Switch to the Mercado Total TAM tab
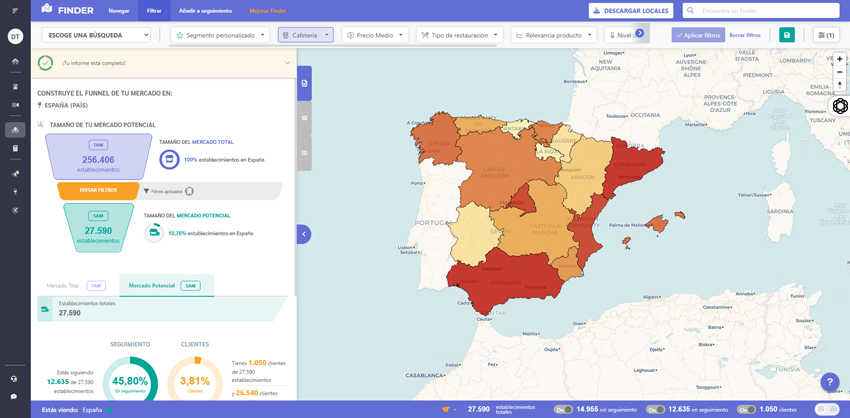The width and height of the screenshot is (850, 418). pyautogui.click(x=76, y=285)
